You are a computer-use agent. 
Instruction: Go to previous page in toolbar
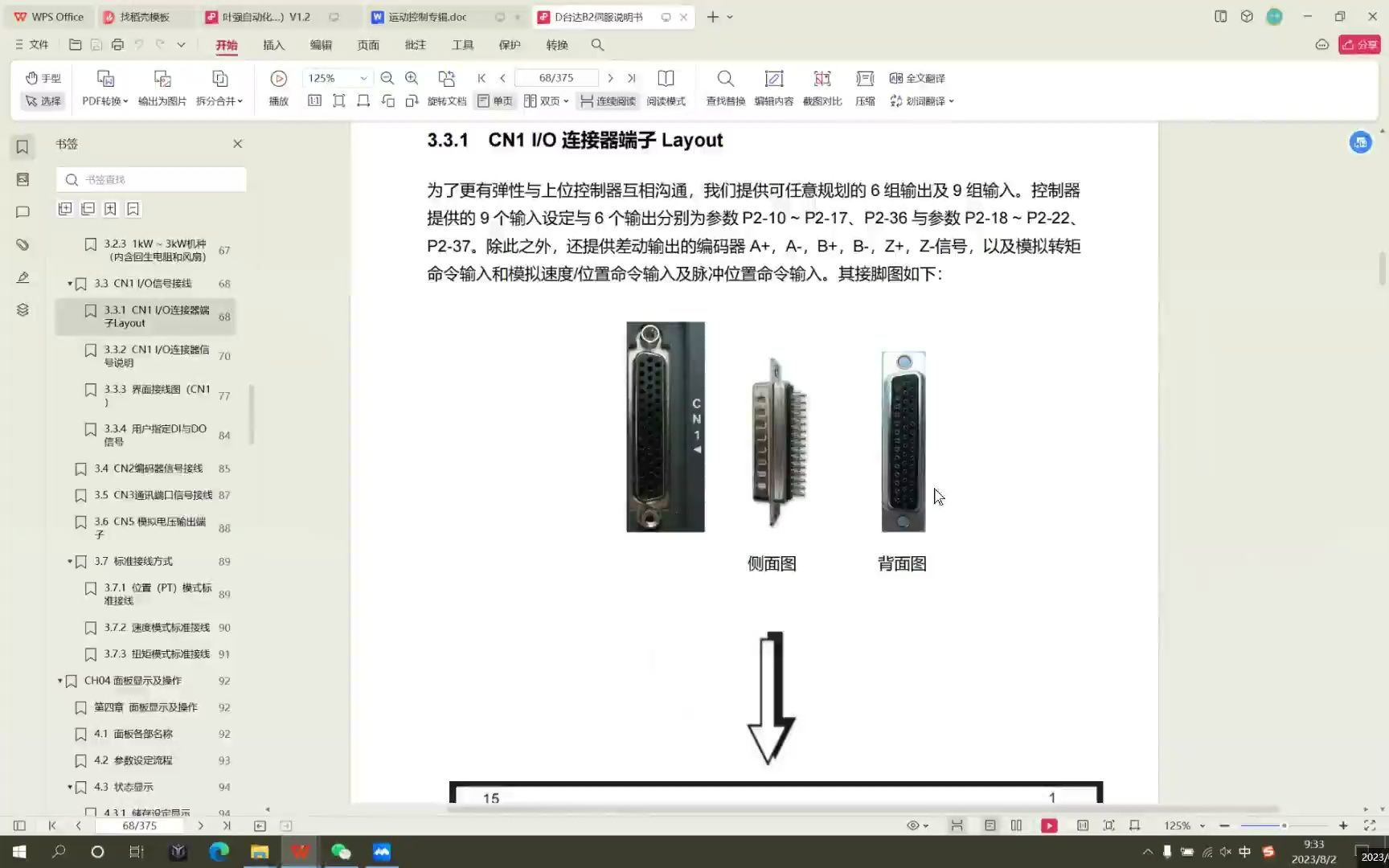pyautogui.click(x=503, y=78)
